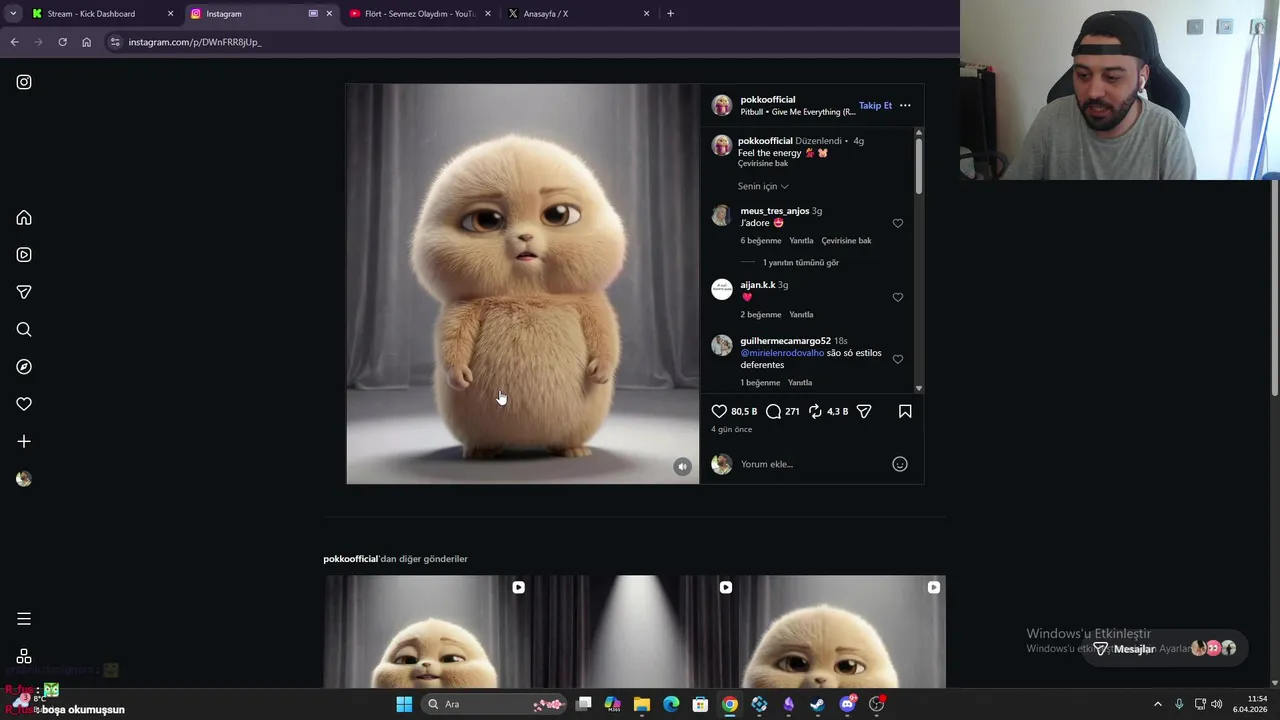
Task: Switch to the Flört YouTube tab
Action: click(x=419, y=14)
